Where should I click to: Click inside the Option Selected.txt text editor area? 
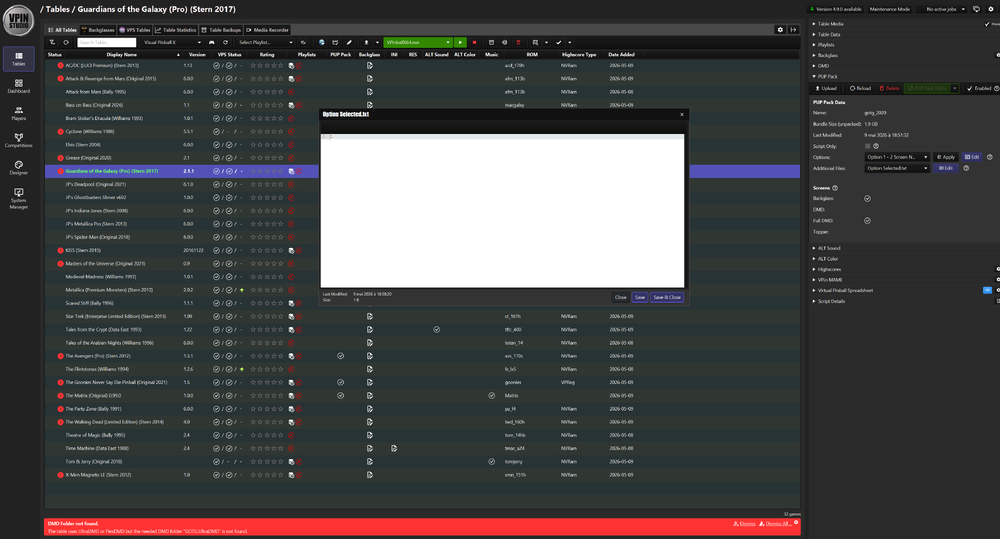[502, 210]
